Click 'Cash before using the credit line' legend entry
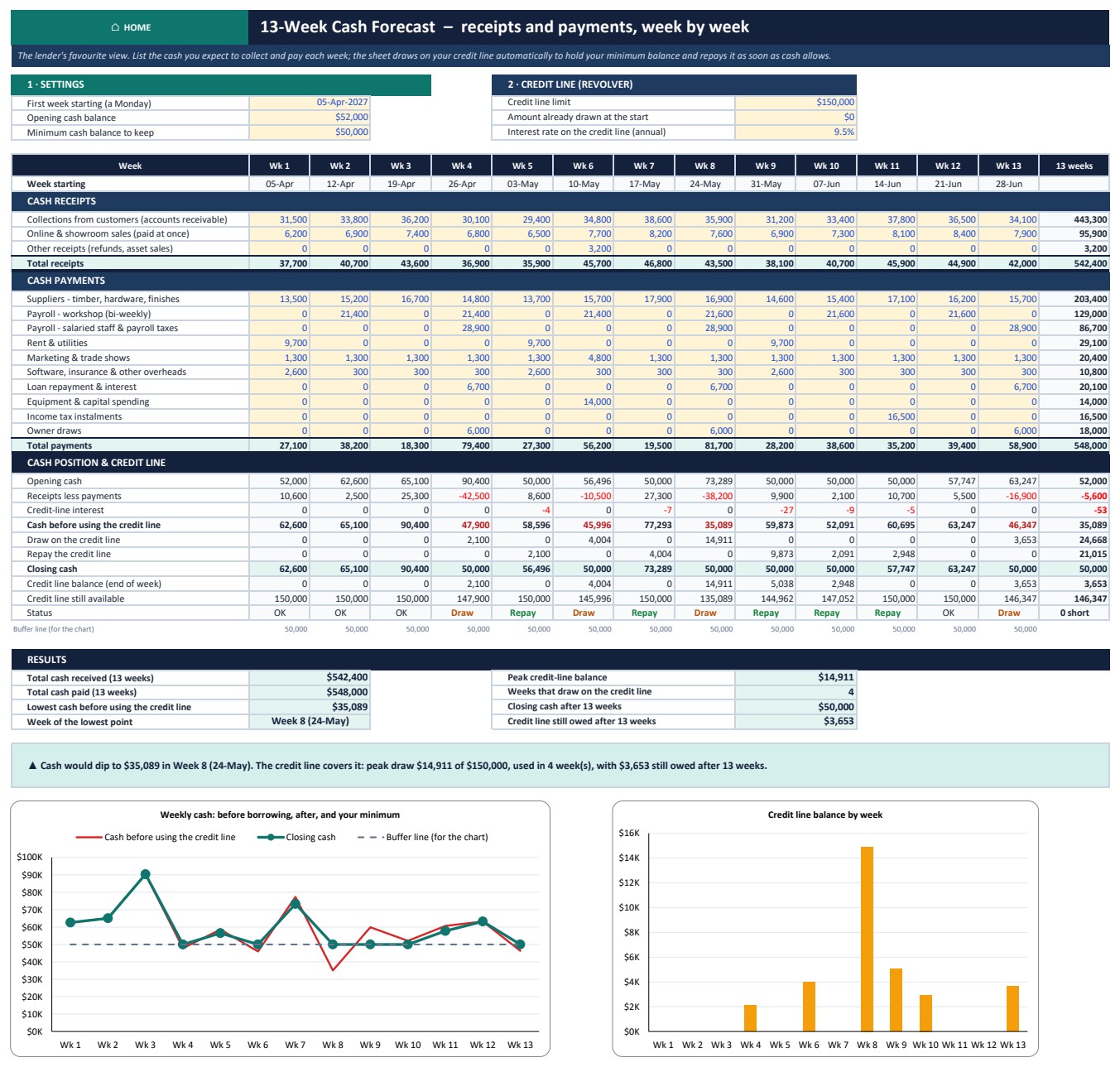This screenshot has height=1067, width=1120. (x=156, y=838)
